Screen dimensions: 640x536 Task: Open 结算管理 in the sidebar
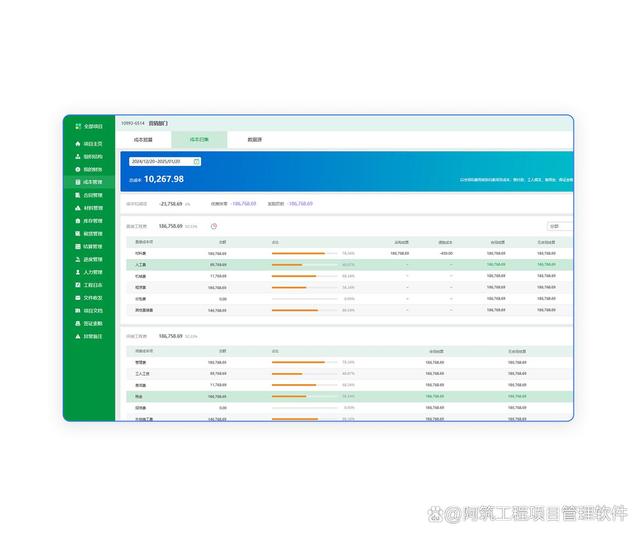pyautogui.click(x=89, y=247)
